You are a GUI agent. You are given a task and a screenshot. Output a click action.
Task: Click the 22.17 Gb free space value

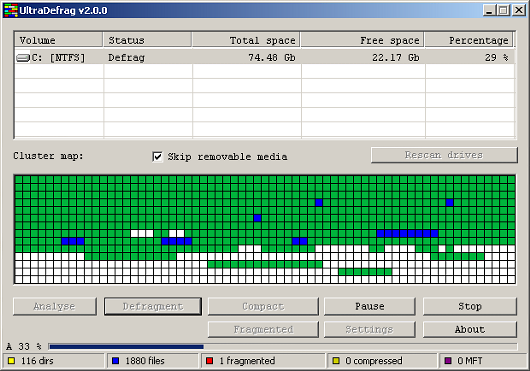(x=396, y=58)
